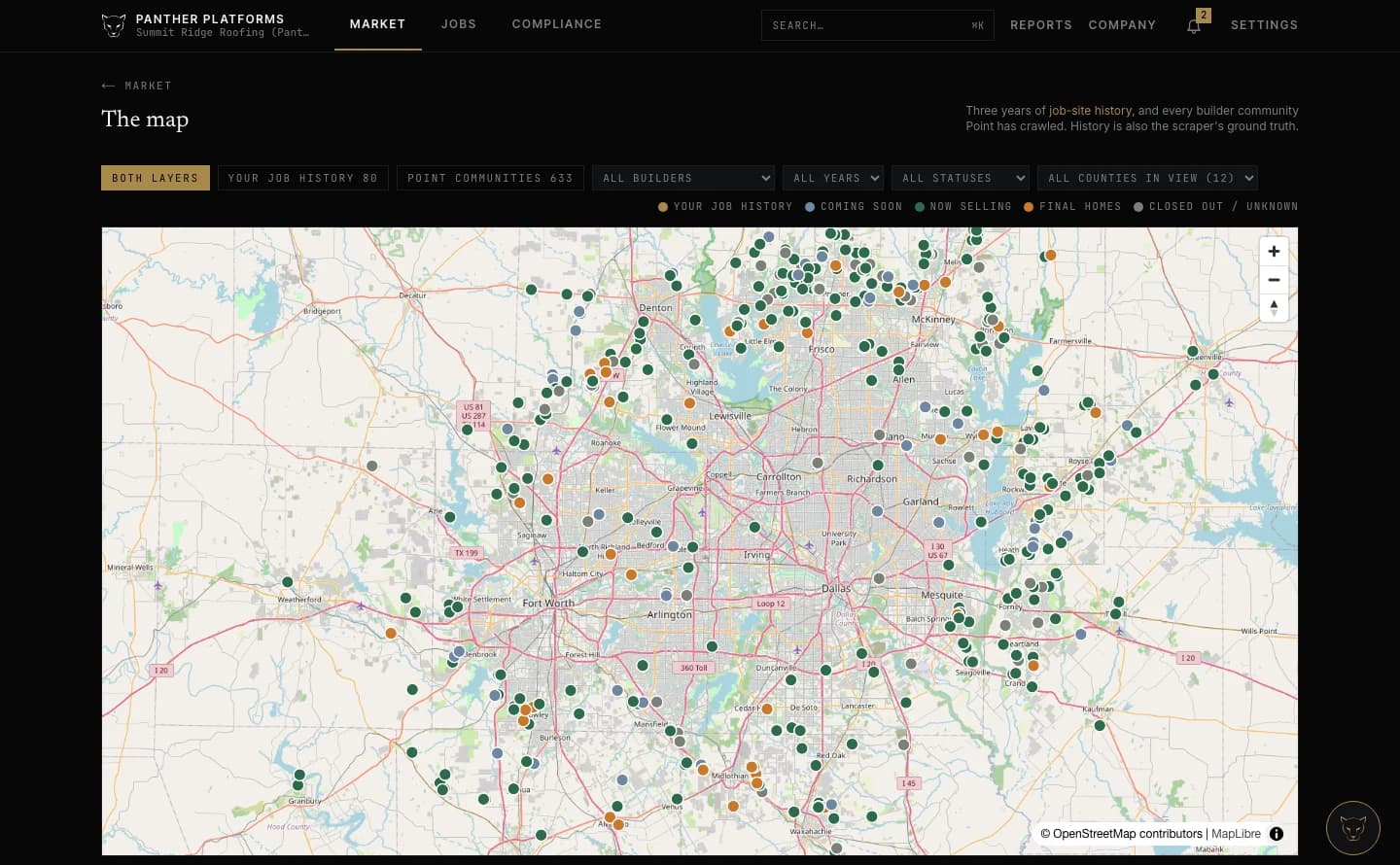Open the All Years filter
Viewport: 1400px width, 865px height.
[833, 178]
